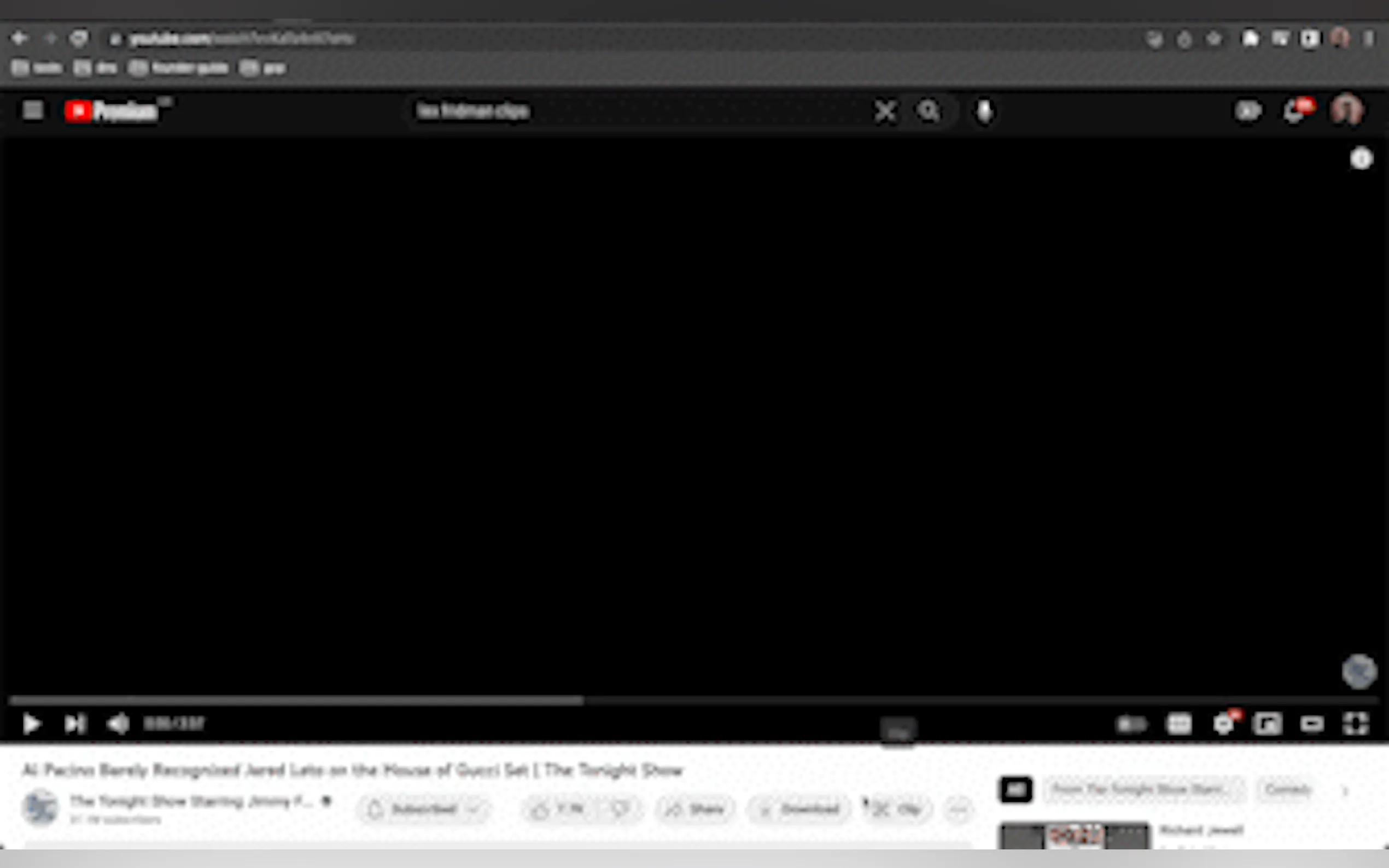Image resolution: width=1389 pixels, height=868 pixels.
Task: Expand more topic chips with arrow
Action: pyautogui.click(x=1345, y=790)
